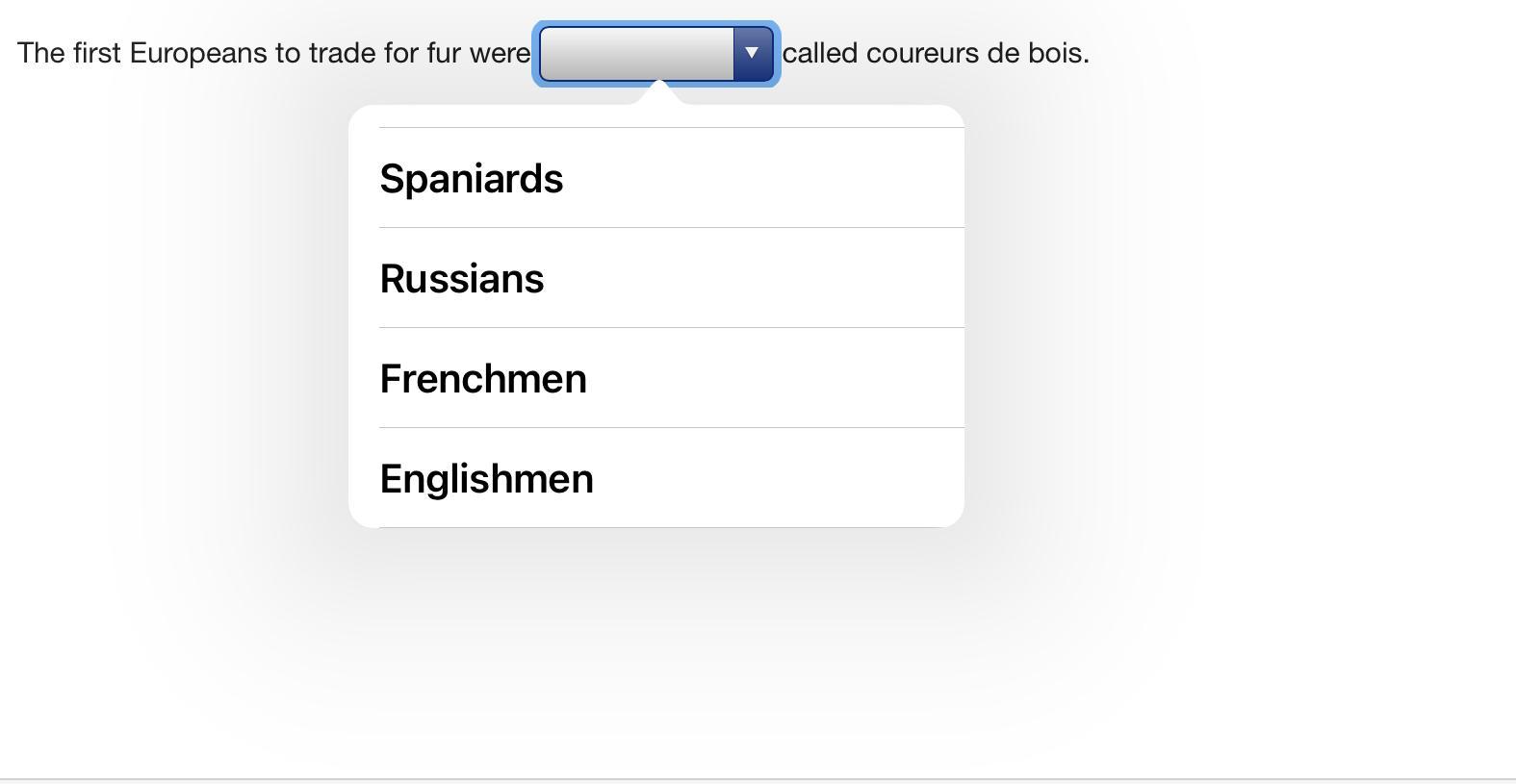Click blank area below the options popup
Screen dimensions: 1516x784
[x=656, y=654]
